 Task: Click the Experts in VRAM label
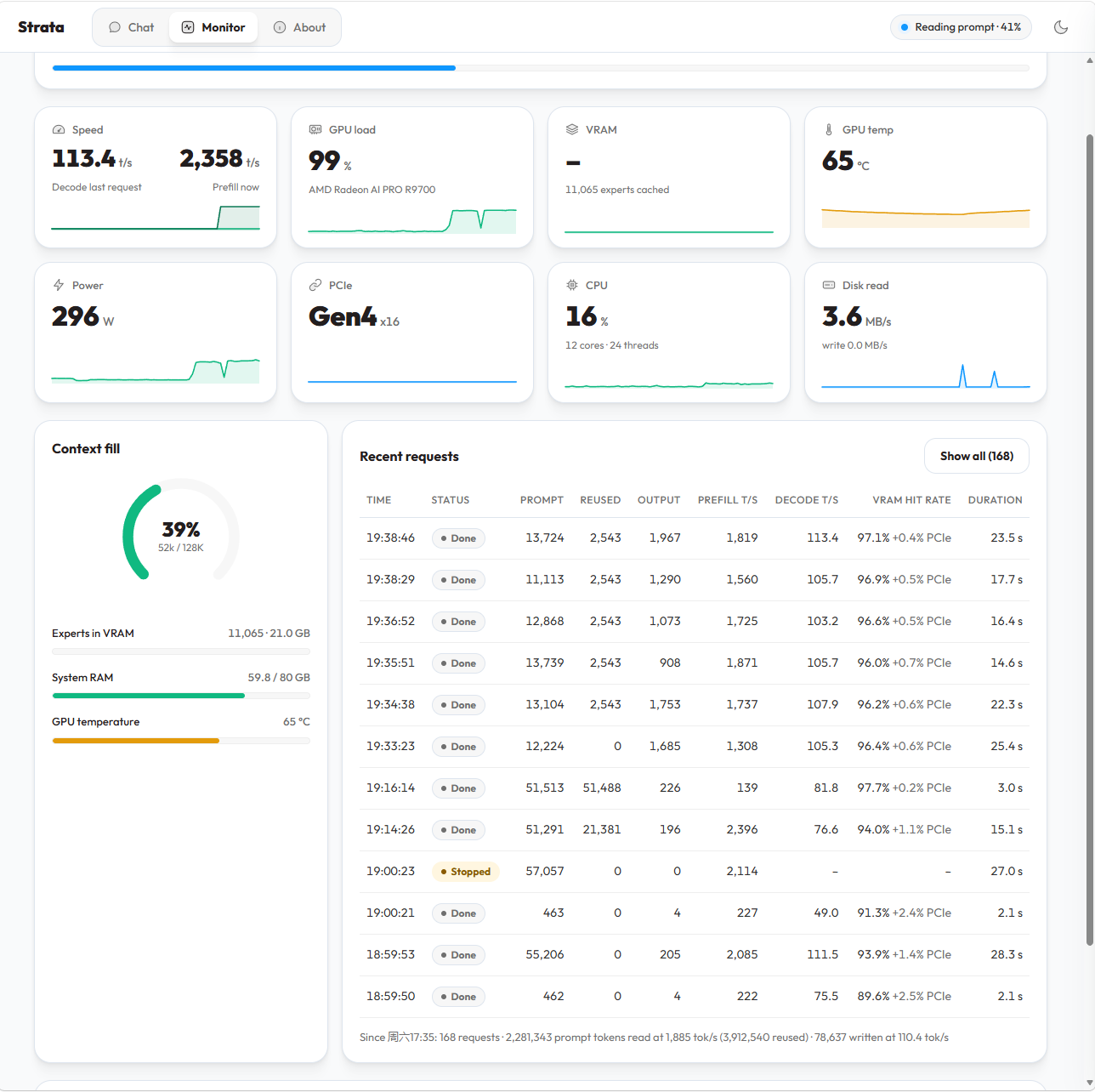pos(93,634)
